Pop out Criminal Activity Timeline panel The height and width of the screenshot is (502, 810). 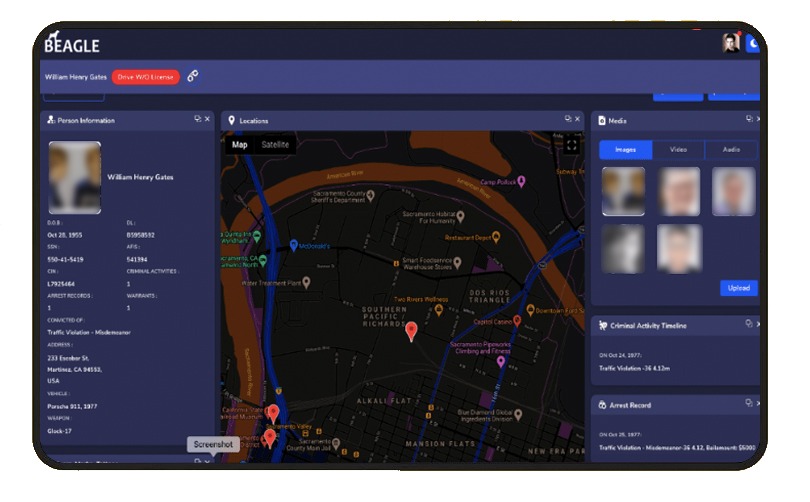pyautogui.click(x=749, y=324)
